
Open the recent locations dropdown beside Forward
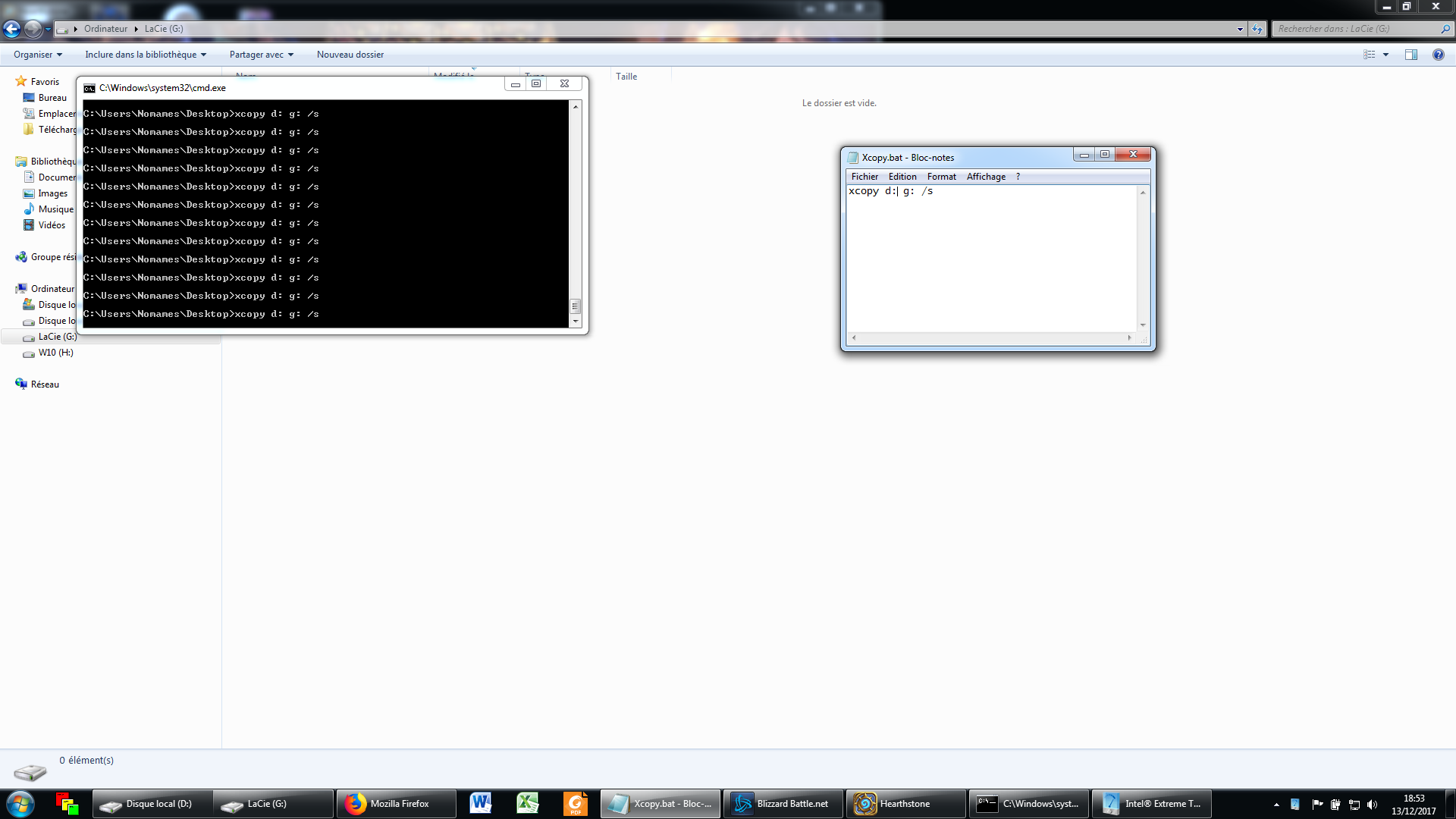click(x=48, y=30)
